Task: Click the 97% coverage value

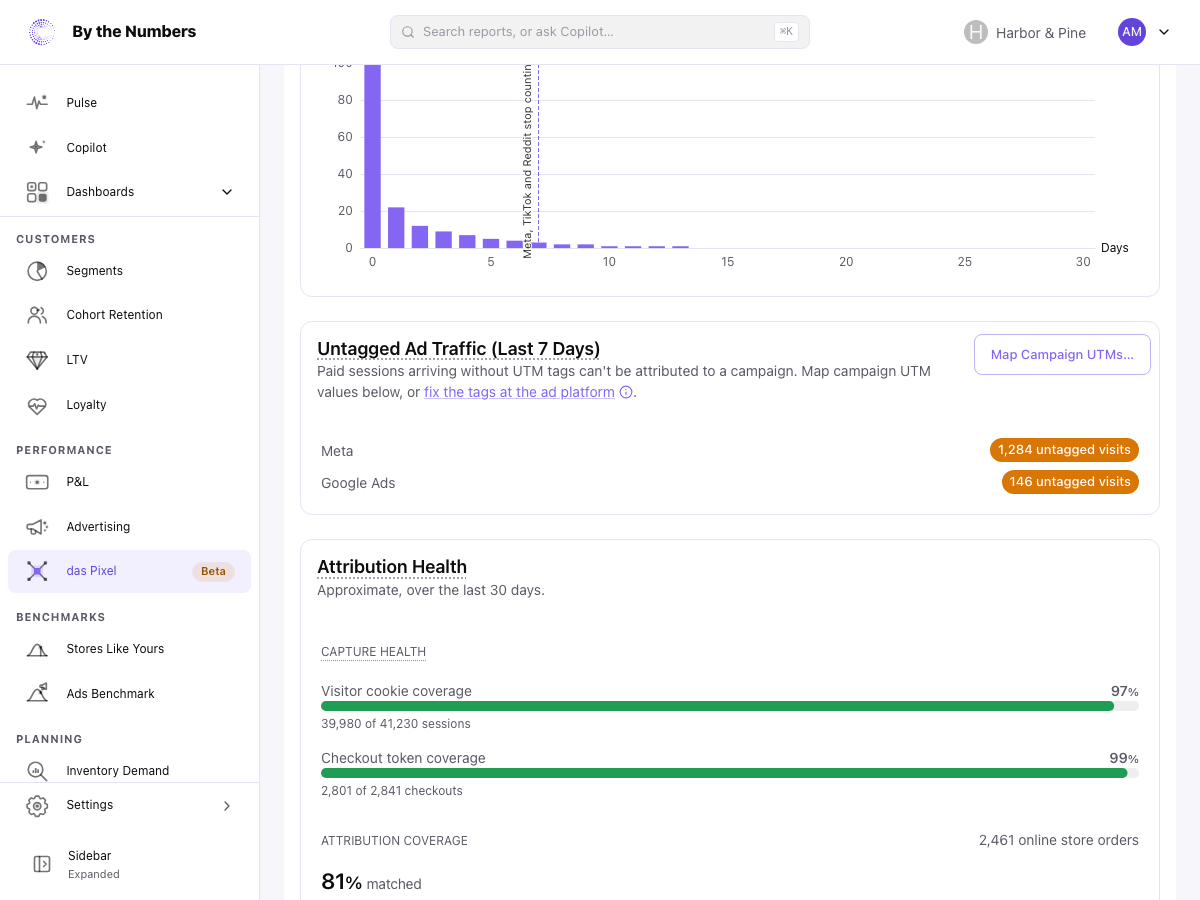Action: 1124,691
